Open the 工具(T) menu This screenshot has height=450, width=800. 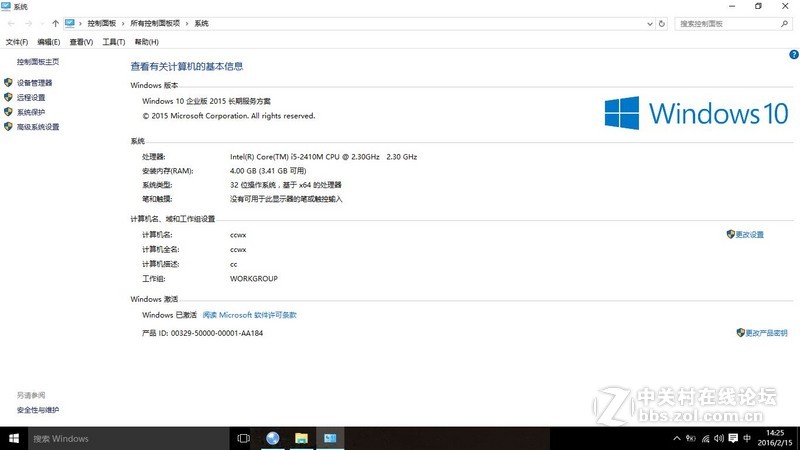(x=113, y=42)
